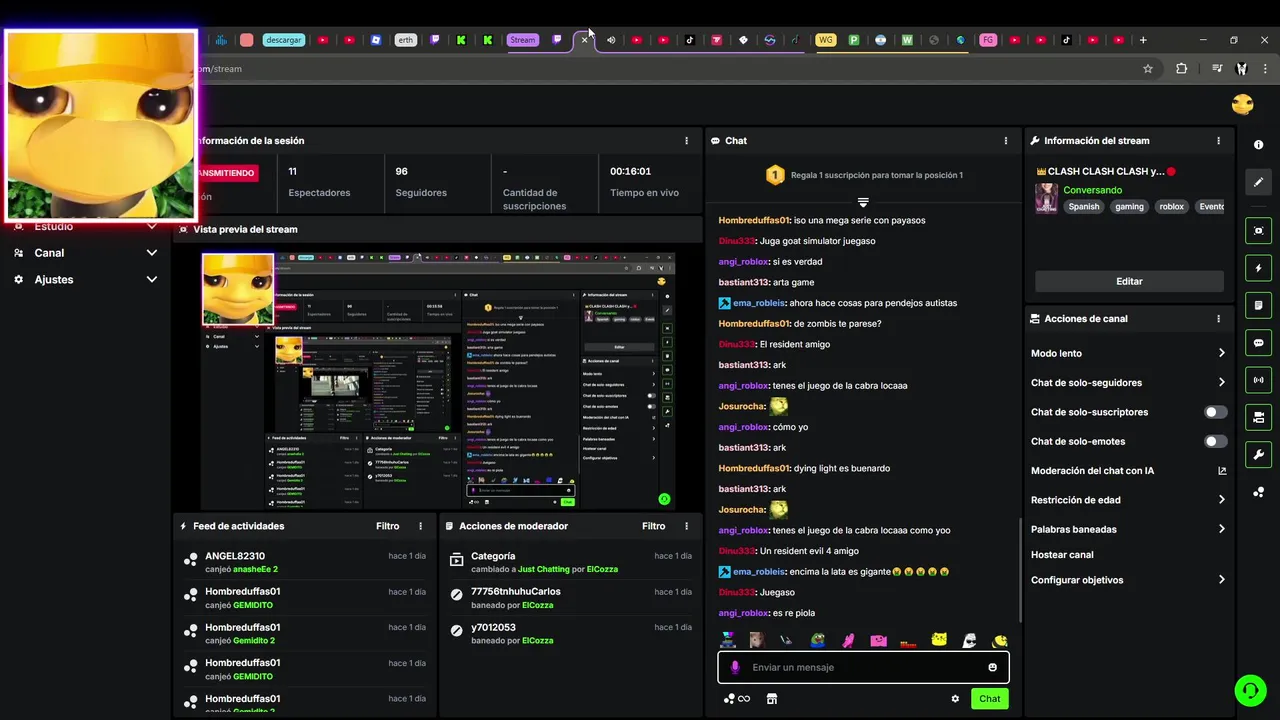Open chat settings gear icon
This screenshot has height=720, width=1280.
(955, 699)
